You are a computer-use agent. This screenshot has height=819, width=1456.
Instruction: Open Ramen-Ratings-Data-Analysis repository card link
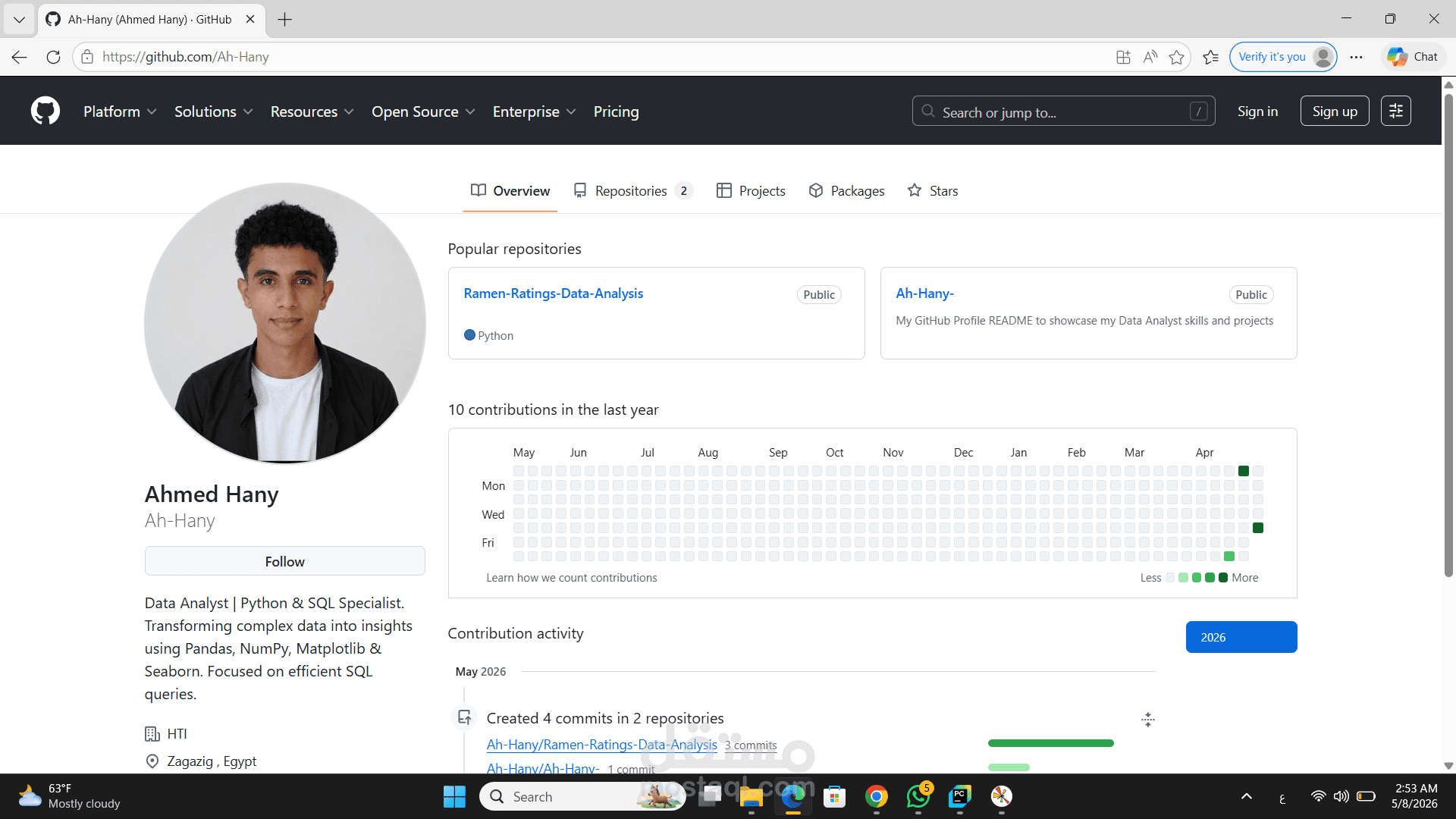pos(554,293)
